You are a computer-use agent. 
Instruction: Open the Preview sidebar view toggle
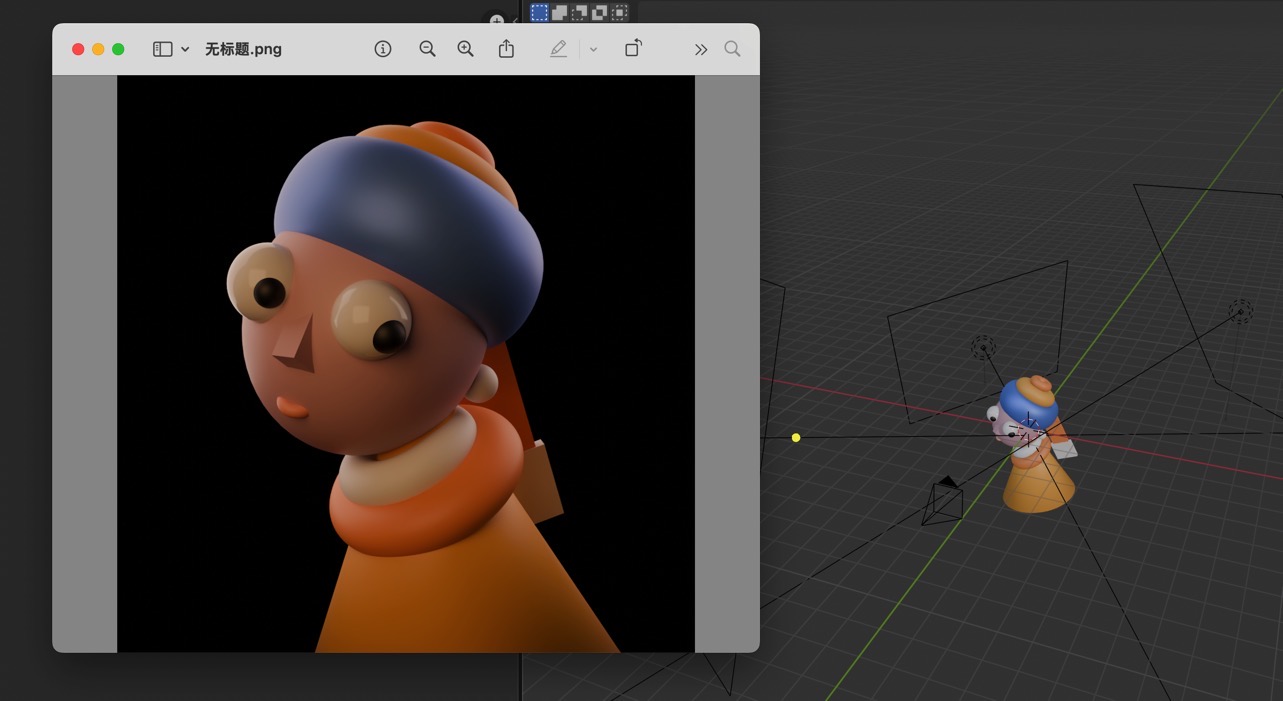(162, 49)
